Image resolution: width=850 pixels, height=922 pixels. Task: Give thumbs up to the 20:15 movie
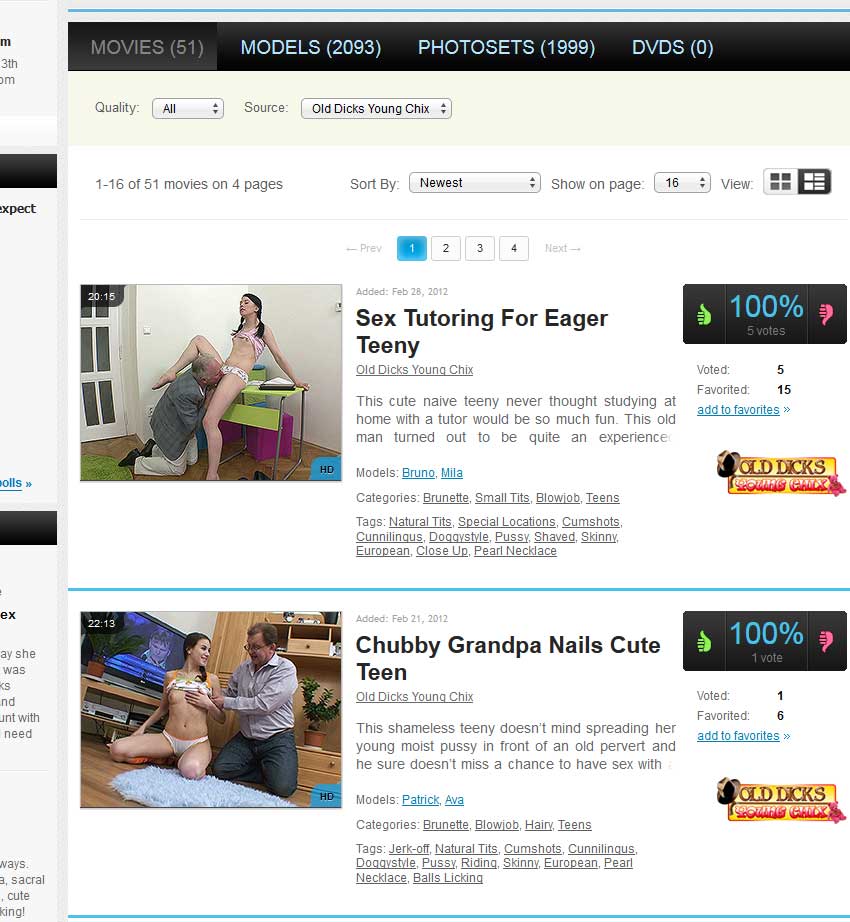coord(704,315)
